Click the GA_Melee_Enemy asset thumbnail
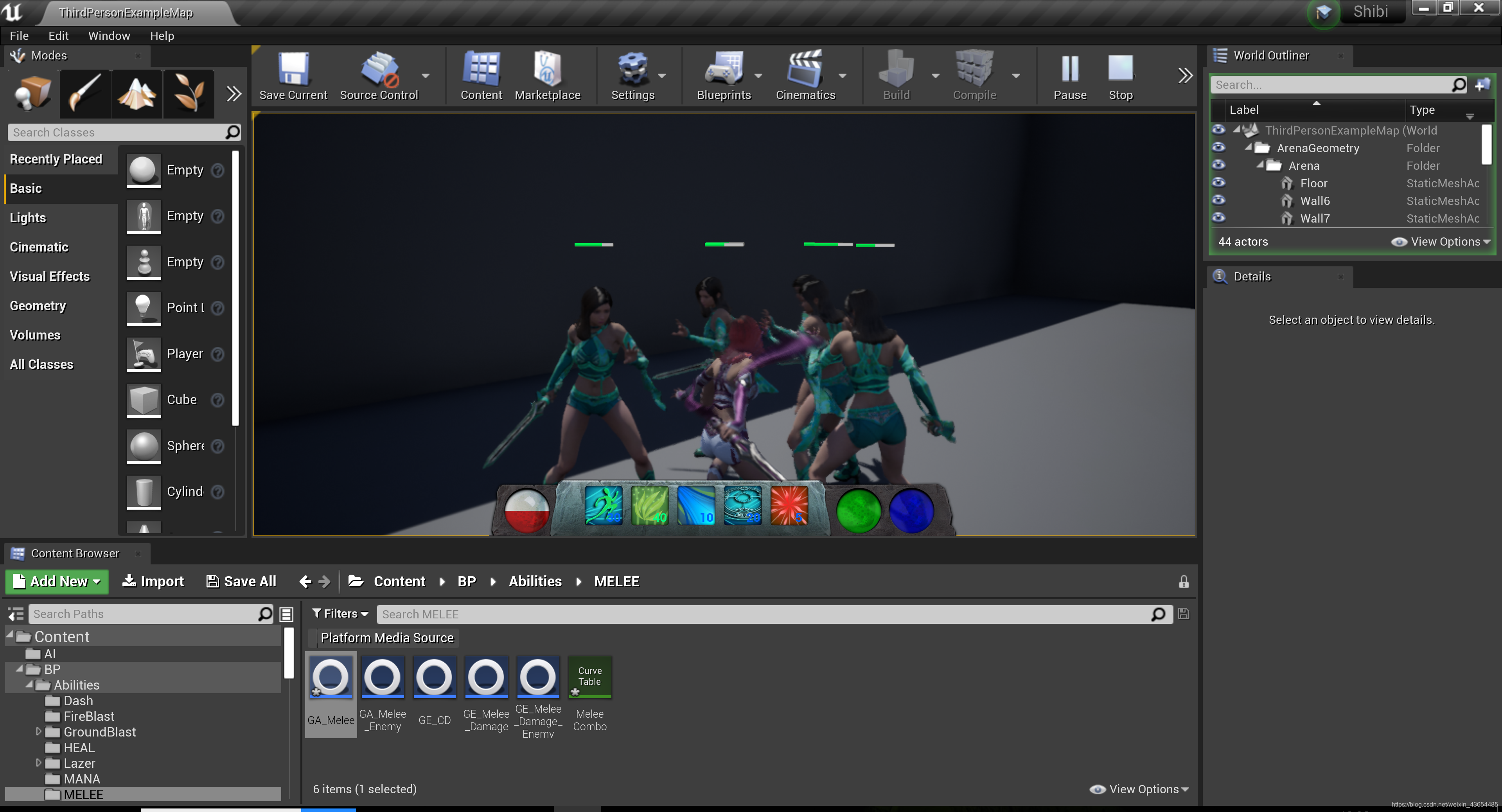 pos(383,677)
